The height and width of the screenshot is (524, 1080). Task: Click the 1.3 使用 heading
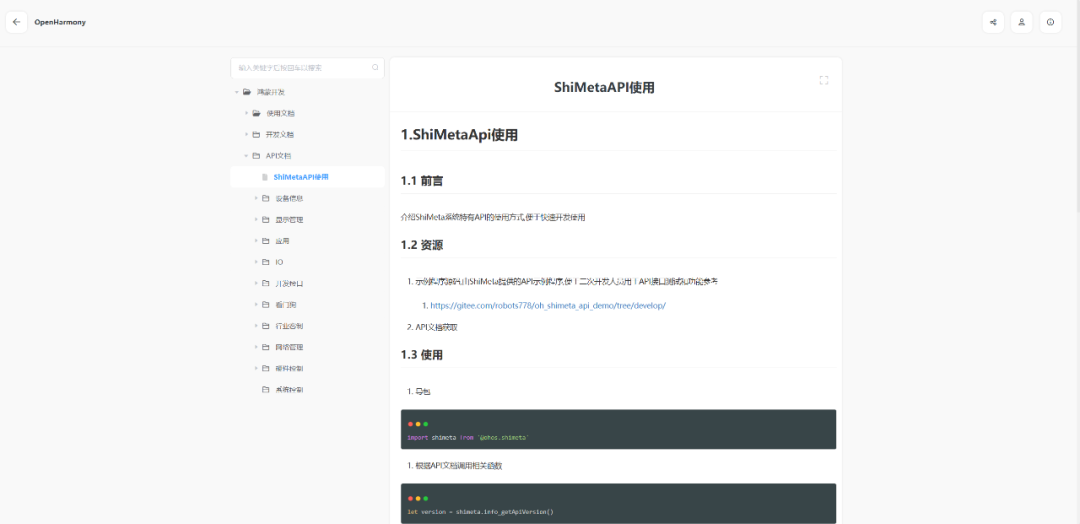[x=422, y=355]
